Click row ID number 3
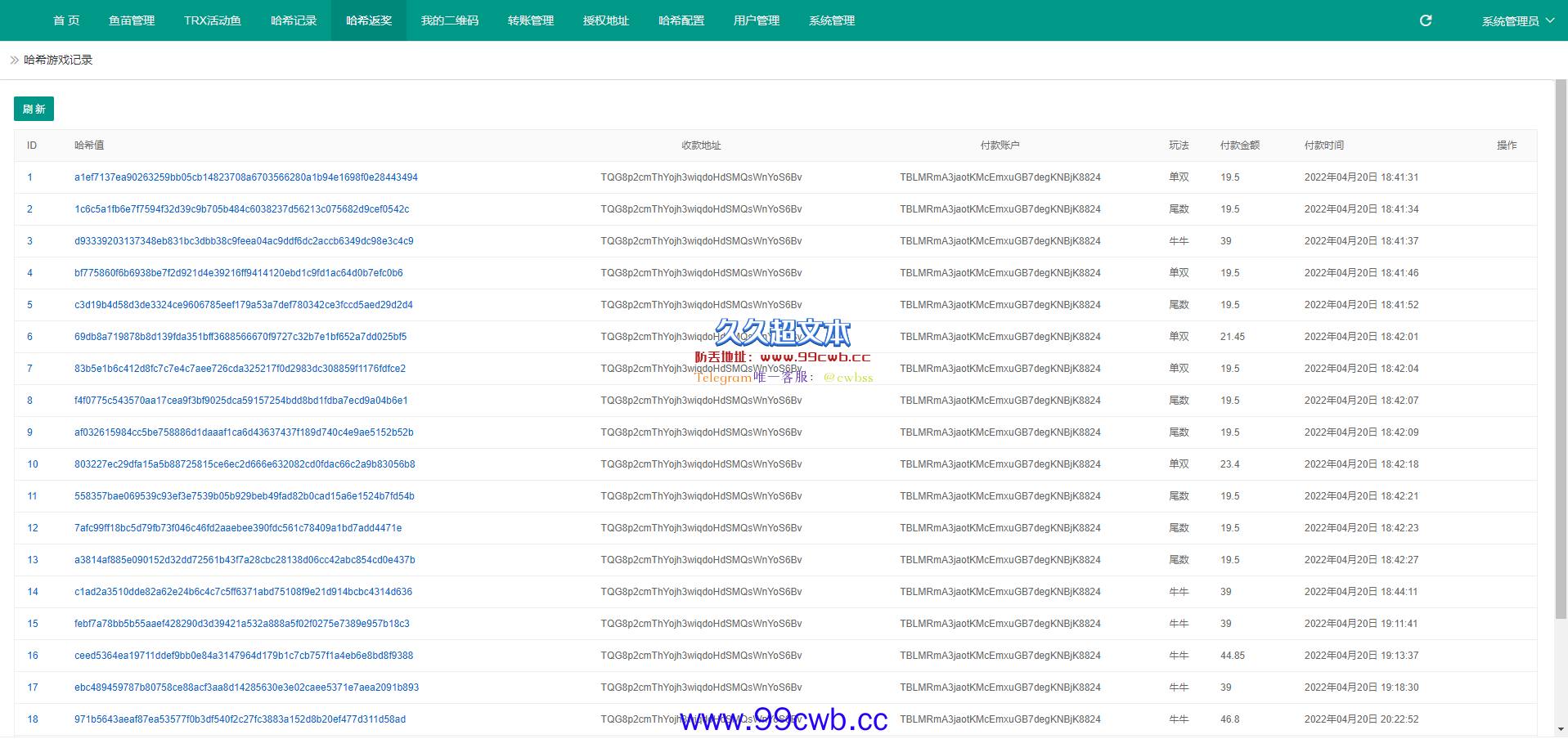This screenshot has width=1568, height=739. 30,241
